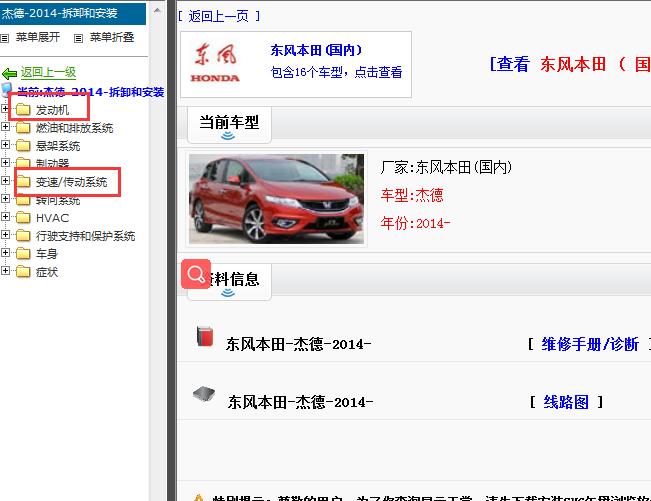Image resolution: width=651 pixels, height=501 pixels.
Task: Click the gray wiring diagram icon
Action: 204,394
